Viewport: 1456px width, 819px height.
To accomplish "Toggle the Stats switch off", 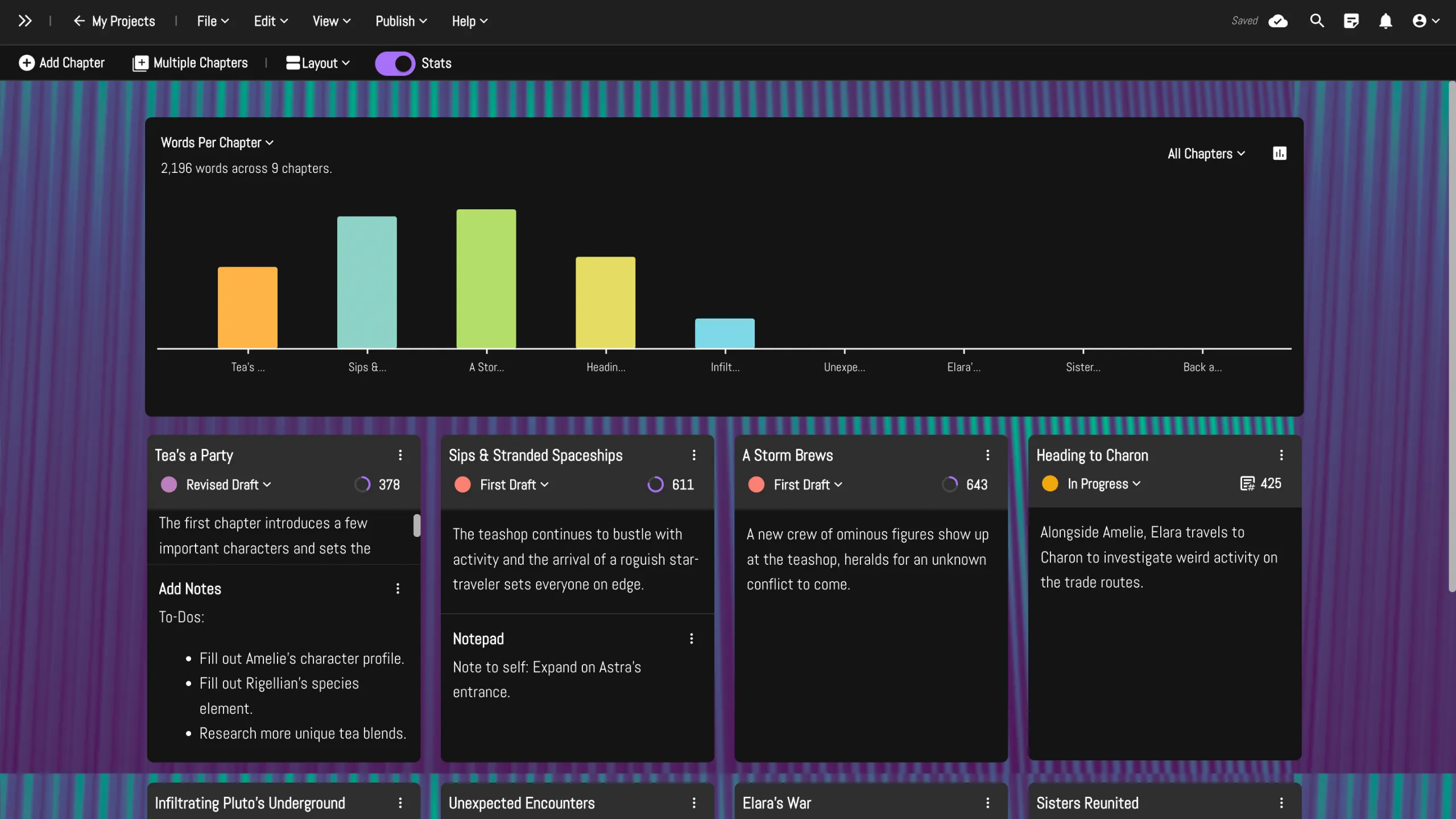I will [395, 63].
